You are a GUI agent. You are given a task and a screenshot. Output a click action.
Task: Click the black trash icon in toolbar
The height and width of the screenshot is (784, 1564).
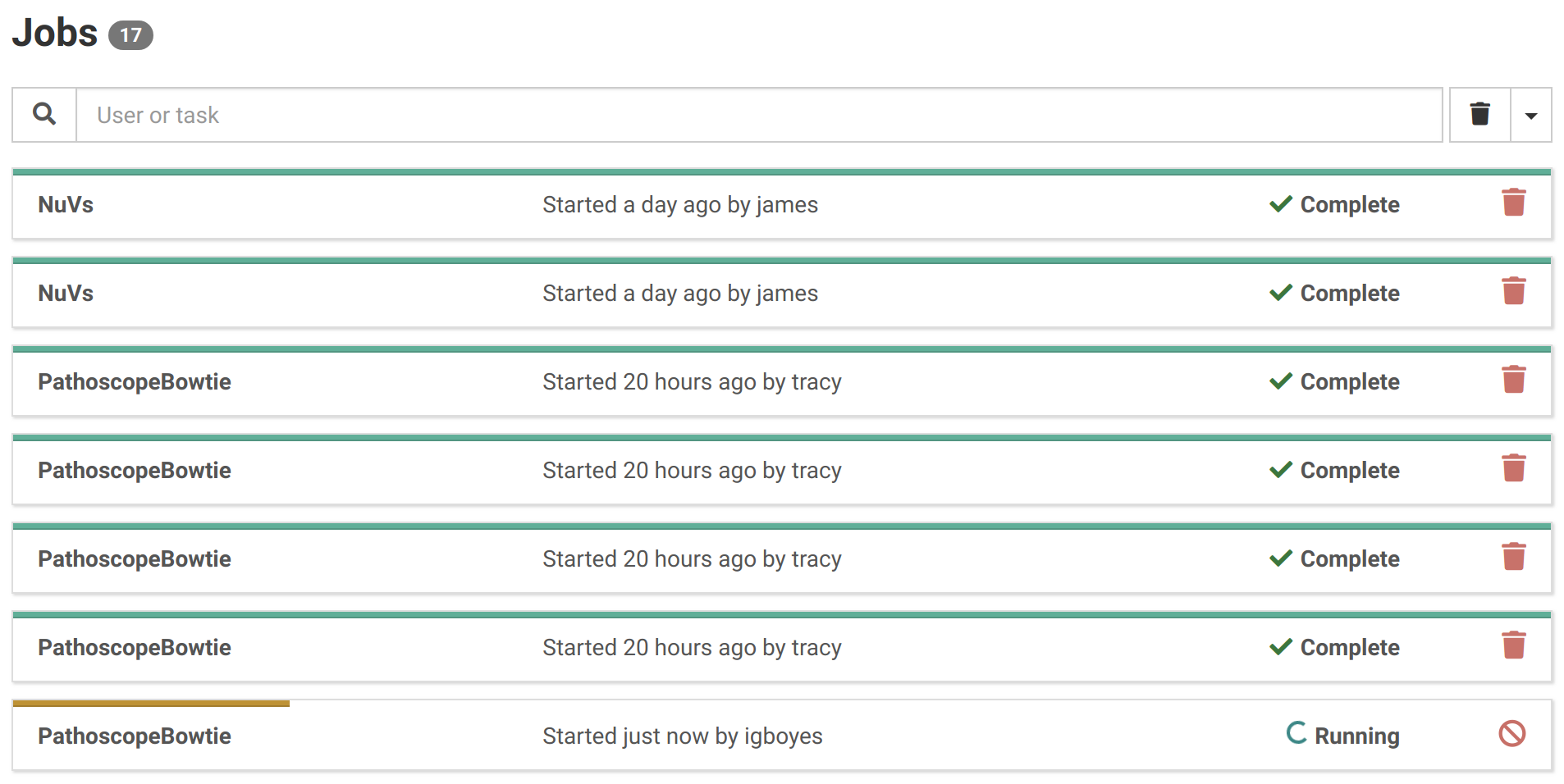1479,115
